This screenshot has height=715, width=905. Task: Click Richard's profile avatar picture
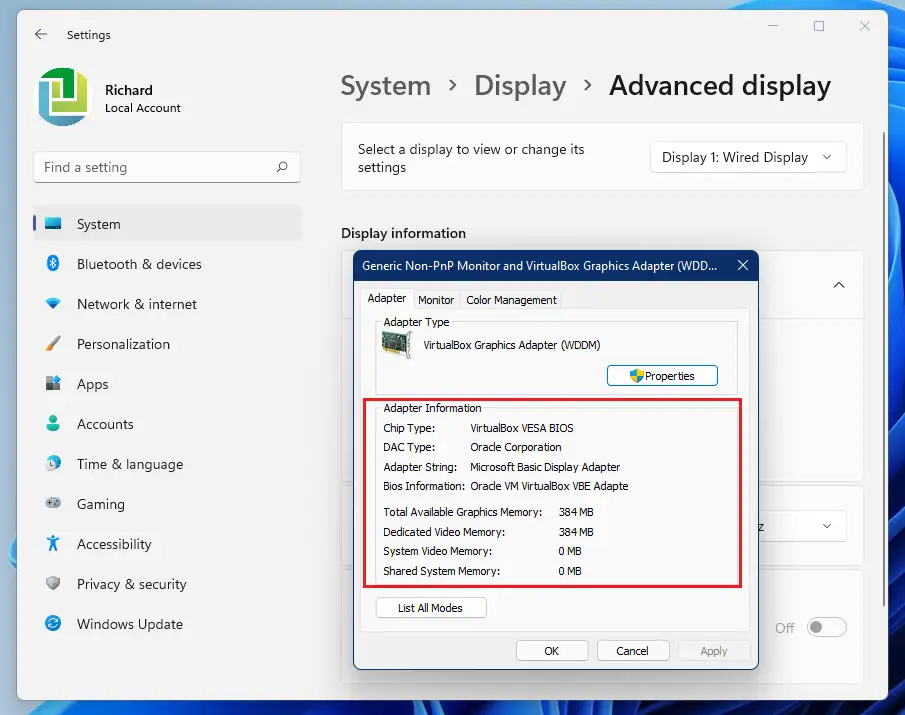coord(63,96)
